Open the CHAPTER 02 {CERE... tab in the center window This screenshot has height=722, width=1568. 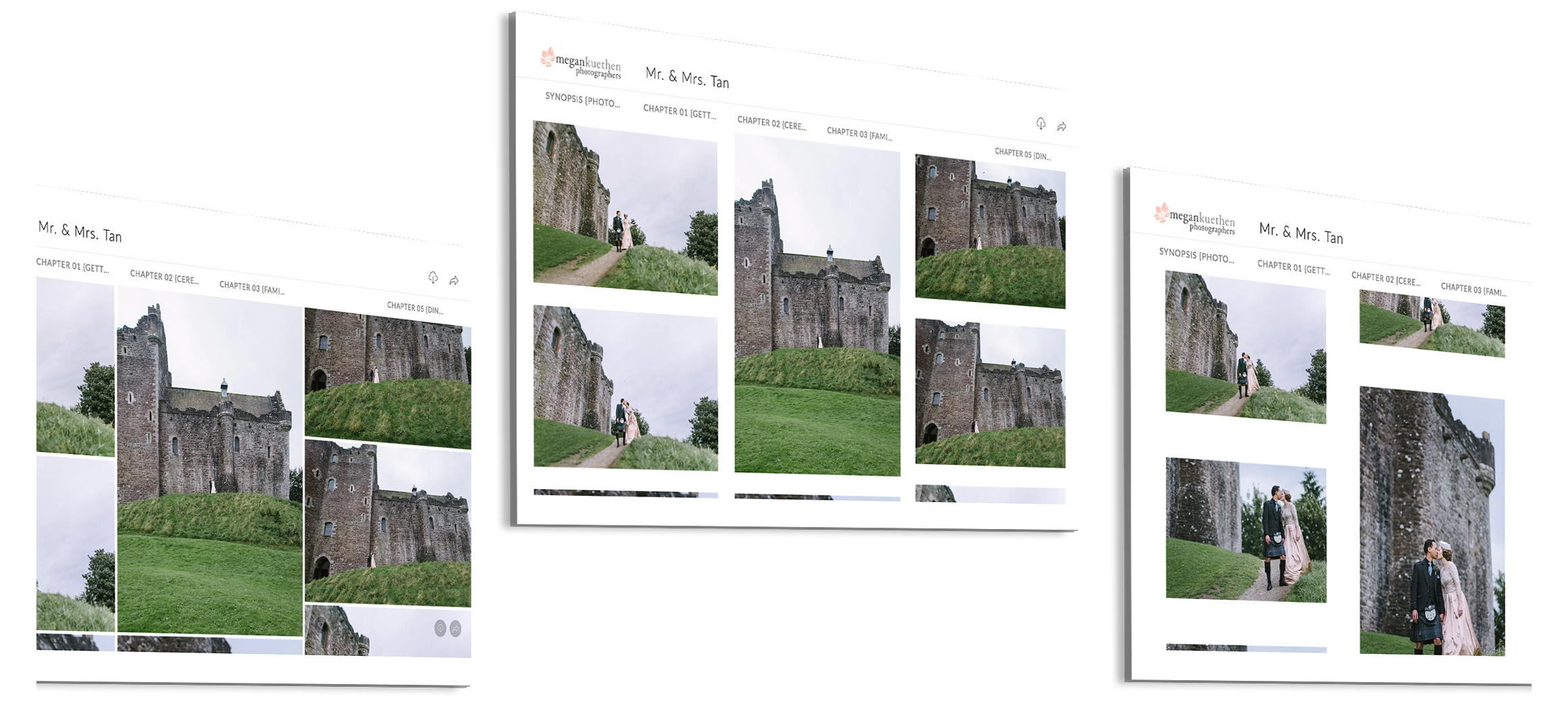click(x=771, y=123)
